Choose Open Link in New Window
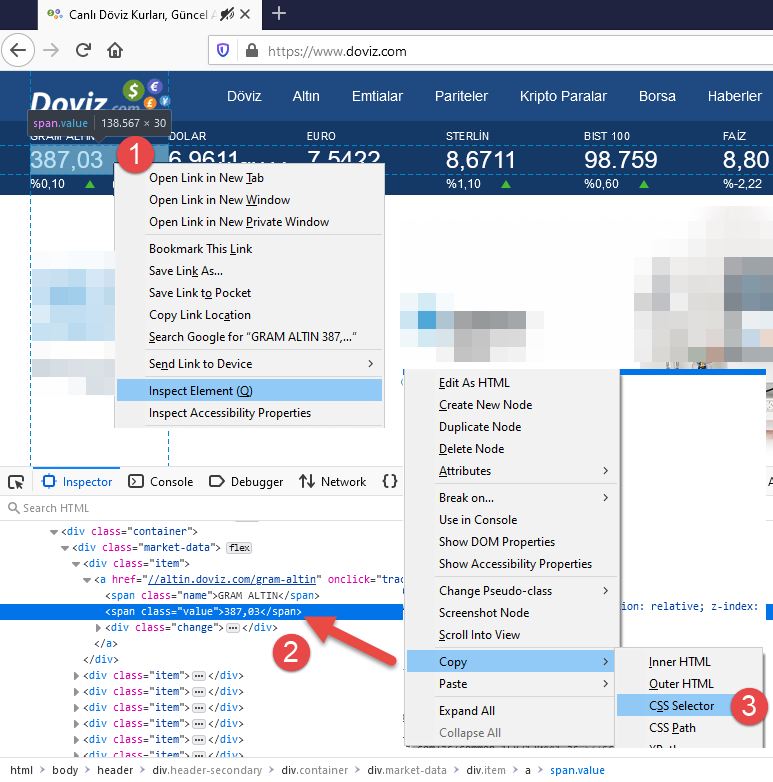This screenshot has width=773, height=782. click(249, 200)
